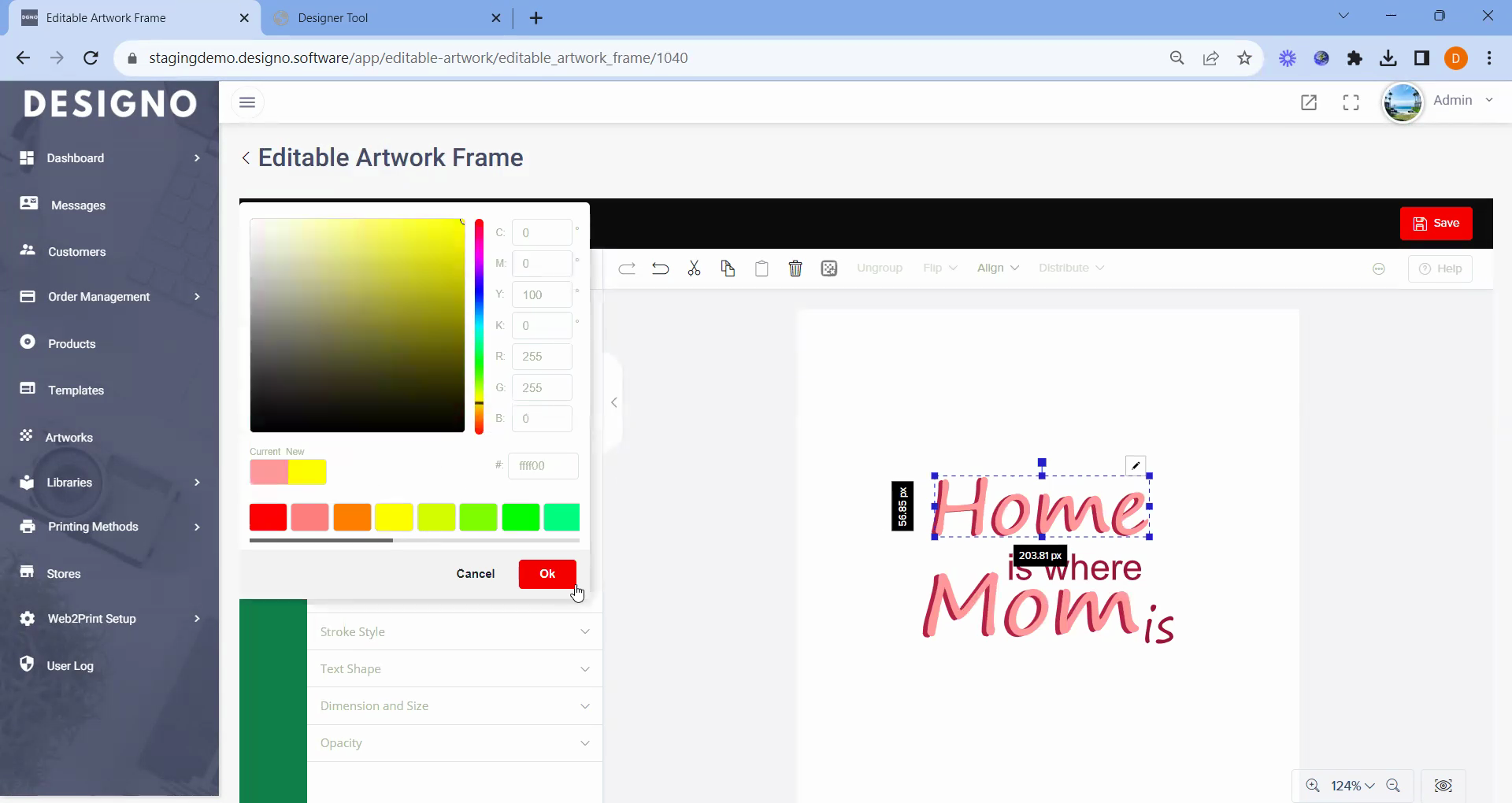Click the paste clipboard icon

(x=762, y=268)
